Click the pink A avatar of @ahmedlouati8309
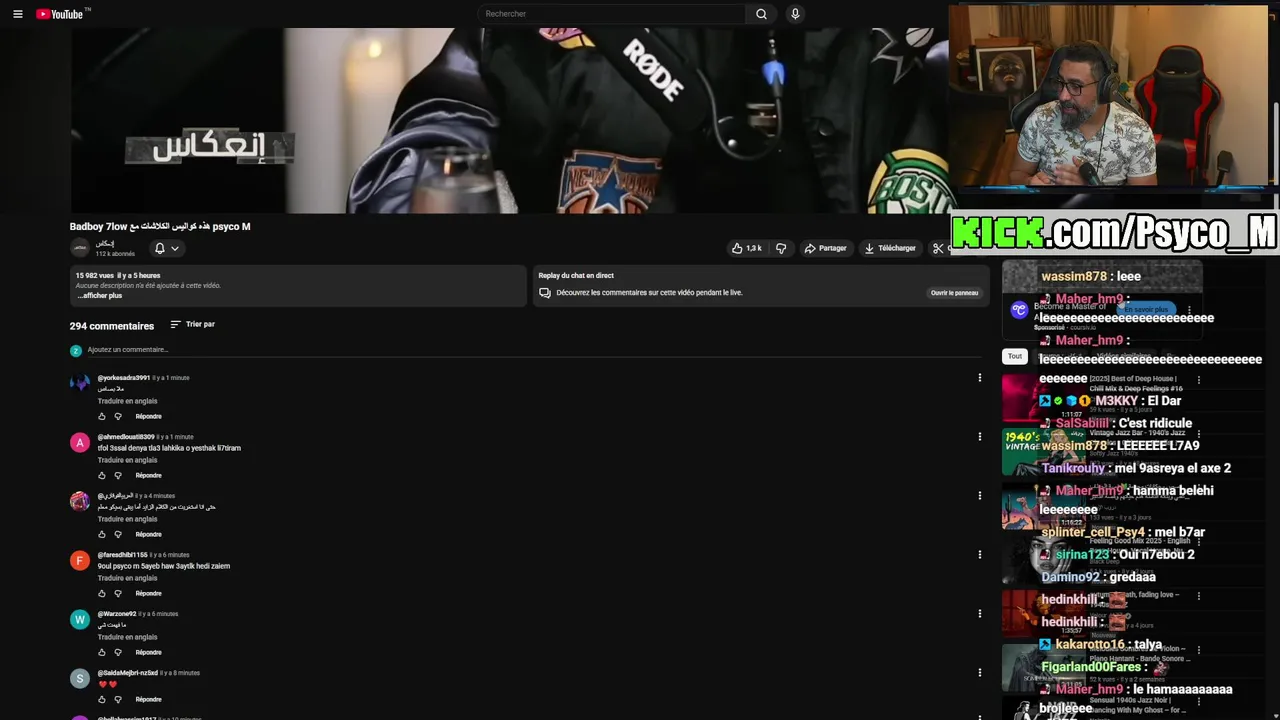Screen dimensions: 1280x720 80,443
